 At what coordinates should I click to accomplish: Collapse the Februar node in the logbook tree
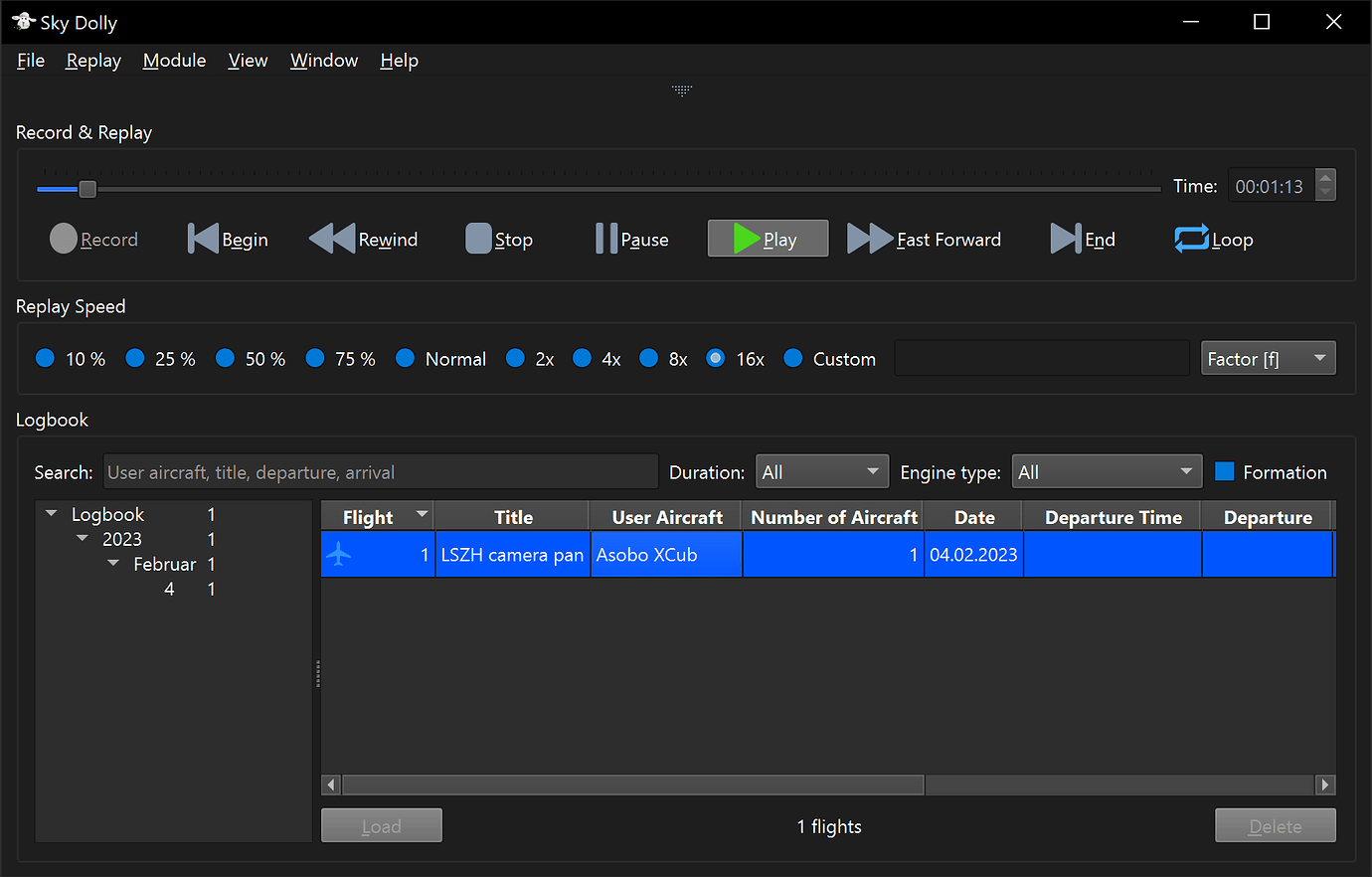112,563
